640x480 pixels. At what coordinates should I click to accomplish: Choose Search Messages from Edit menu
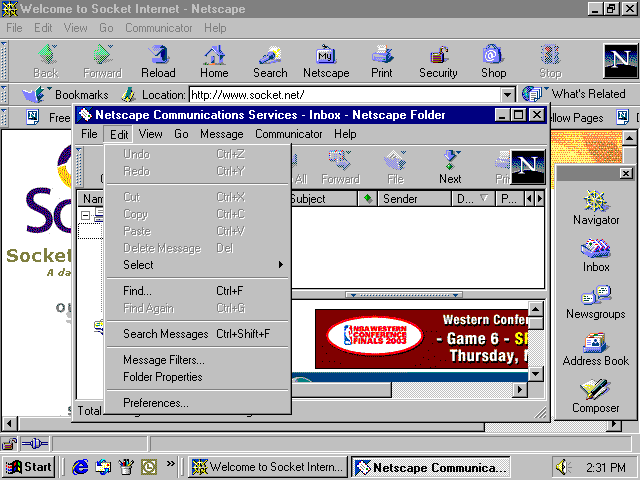click(x=197, y=334)
